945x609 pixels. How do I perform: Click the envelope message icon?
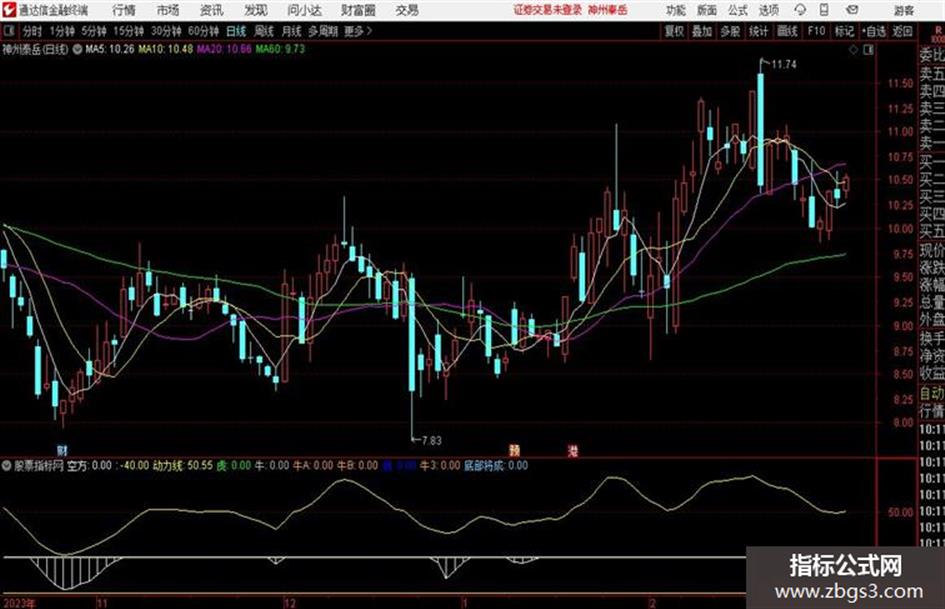pos(852,10)
